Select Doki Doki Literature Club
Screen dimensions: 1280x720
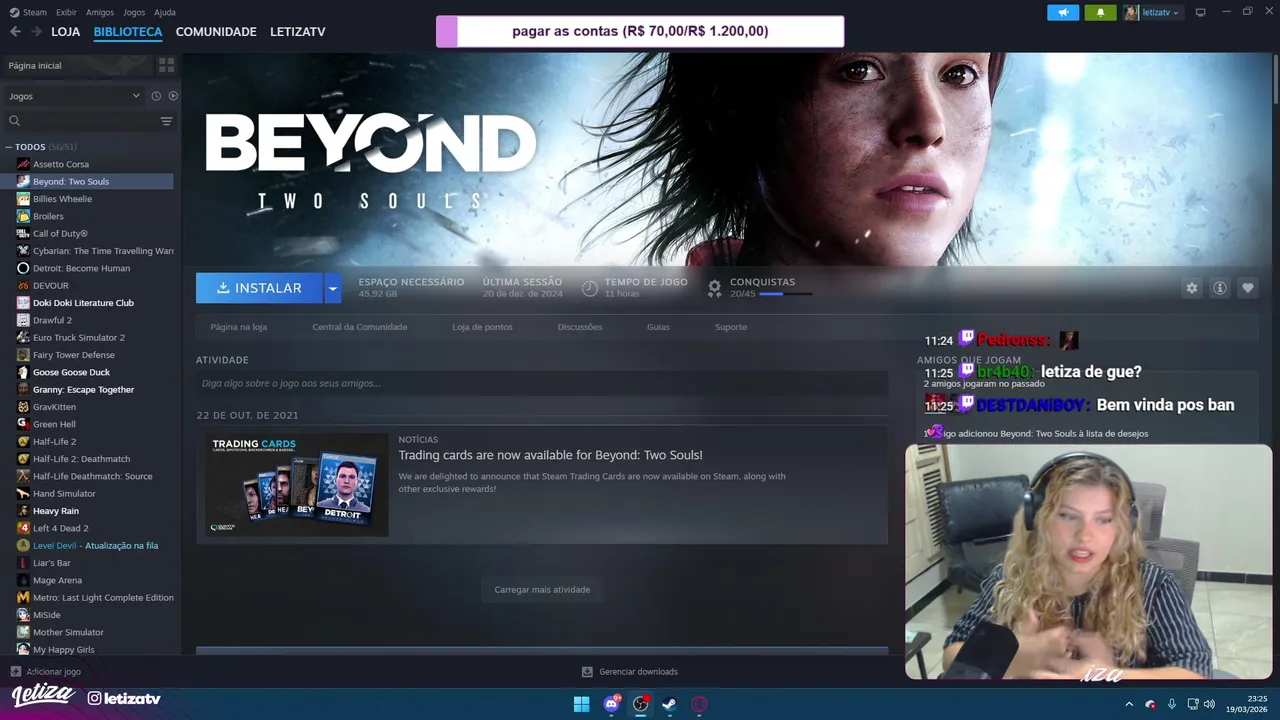(83, 303)
